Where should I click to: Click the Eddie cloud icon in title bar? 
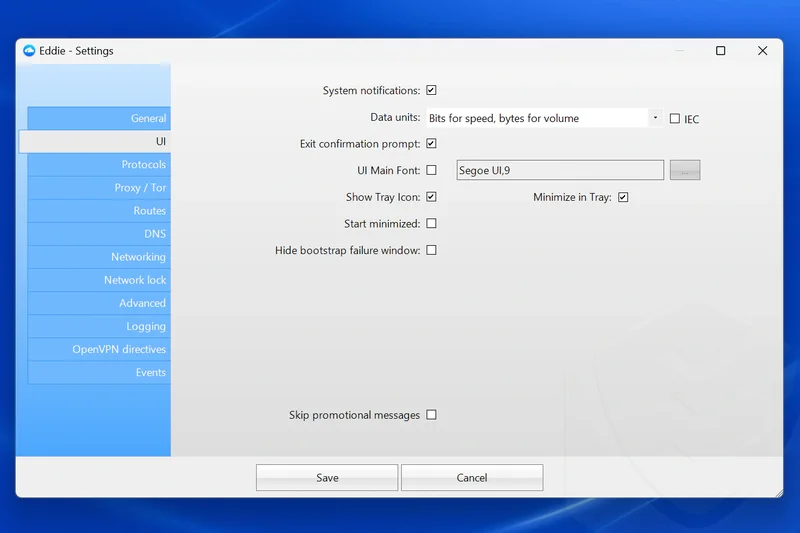(x=29, y=51)
